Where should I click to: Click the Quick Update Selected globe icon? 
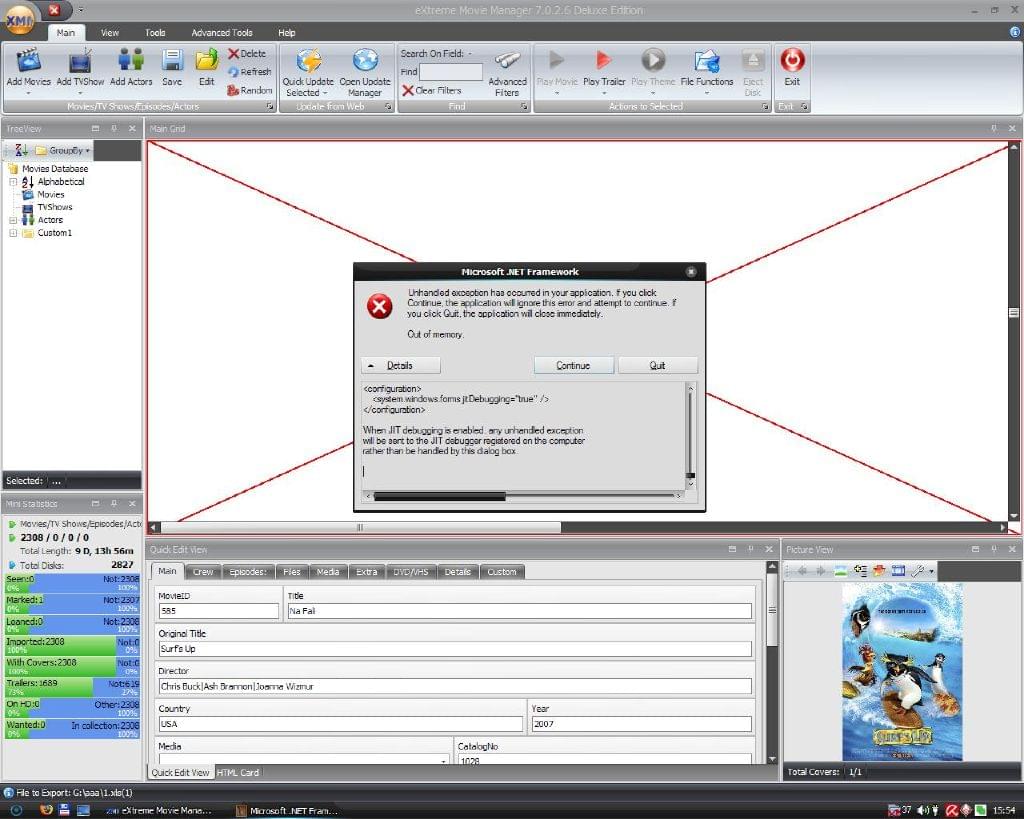(x=308, y=60)
